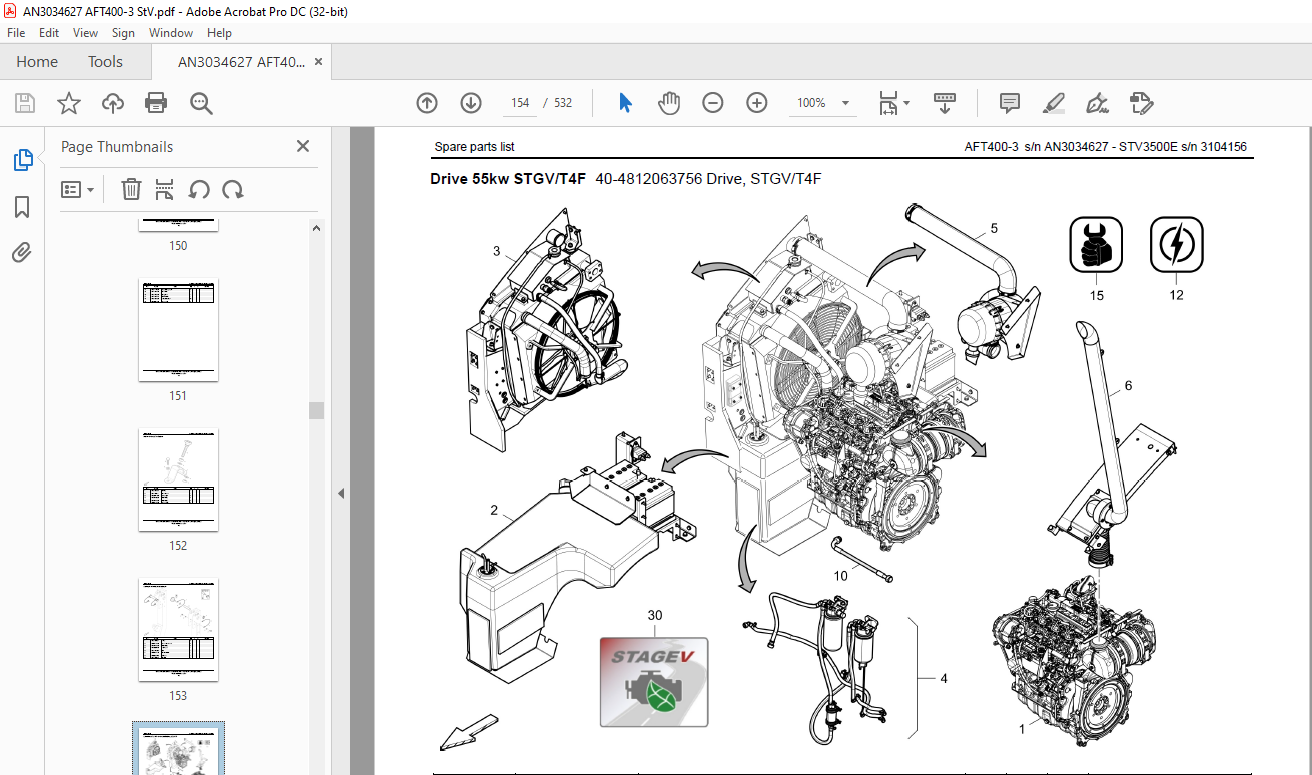Screen dimensions: 1312x775
Task: Rotate page clockwise icon
Action: tap(233, 189)
